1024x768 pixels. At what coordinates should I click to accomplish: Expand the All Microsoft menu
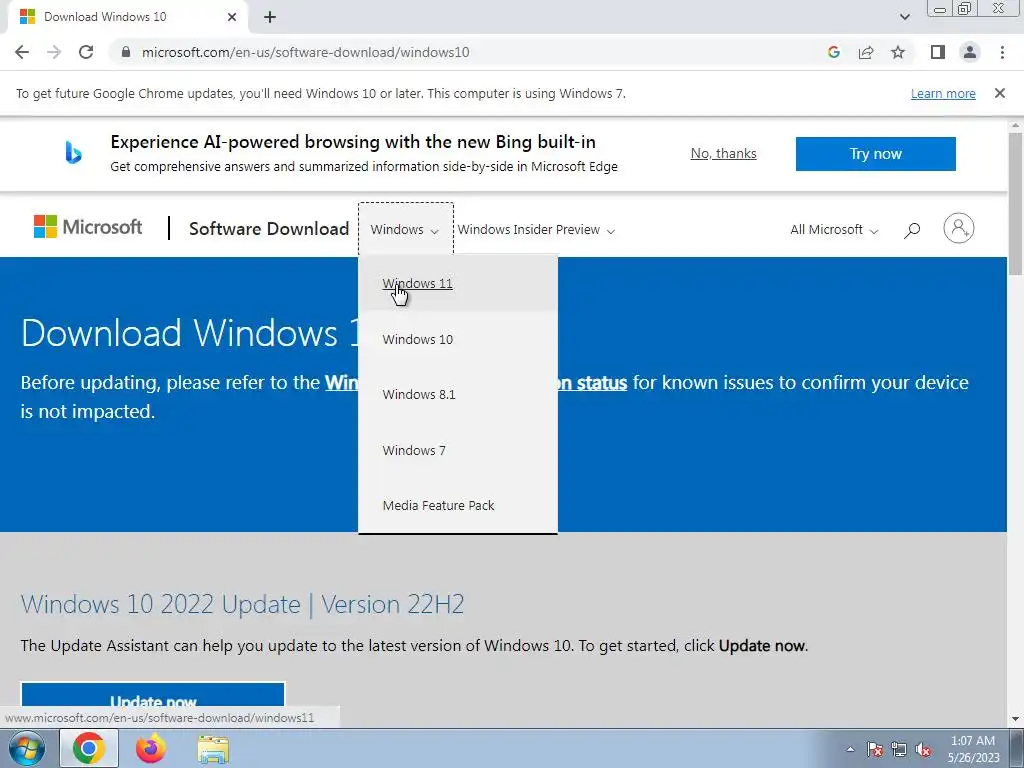[834, 230]
